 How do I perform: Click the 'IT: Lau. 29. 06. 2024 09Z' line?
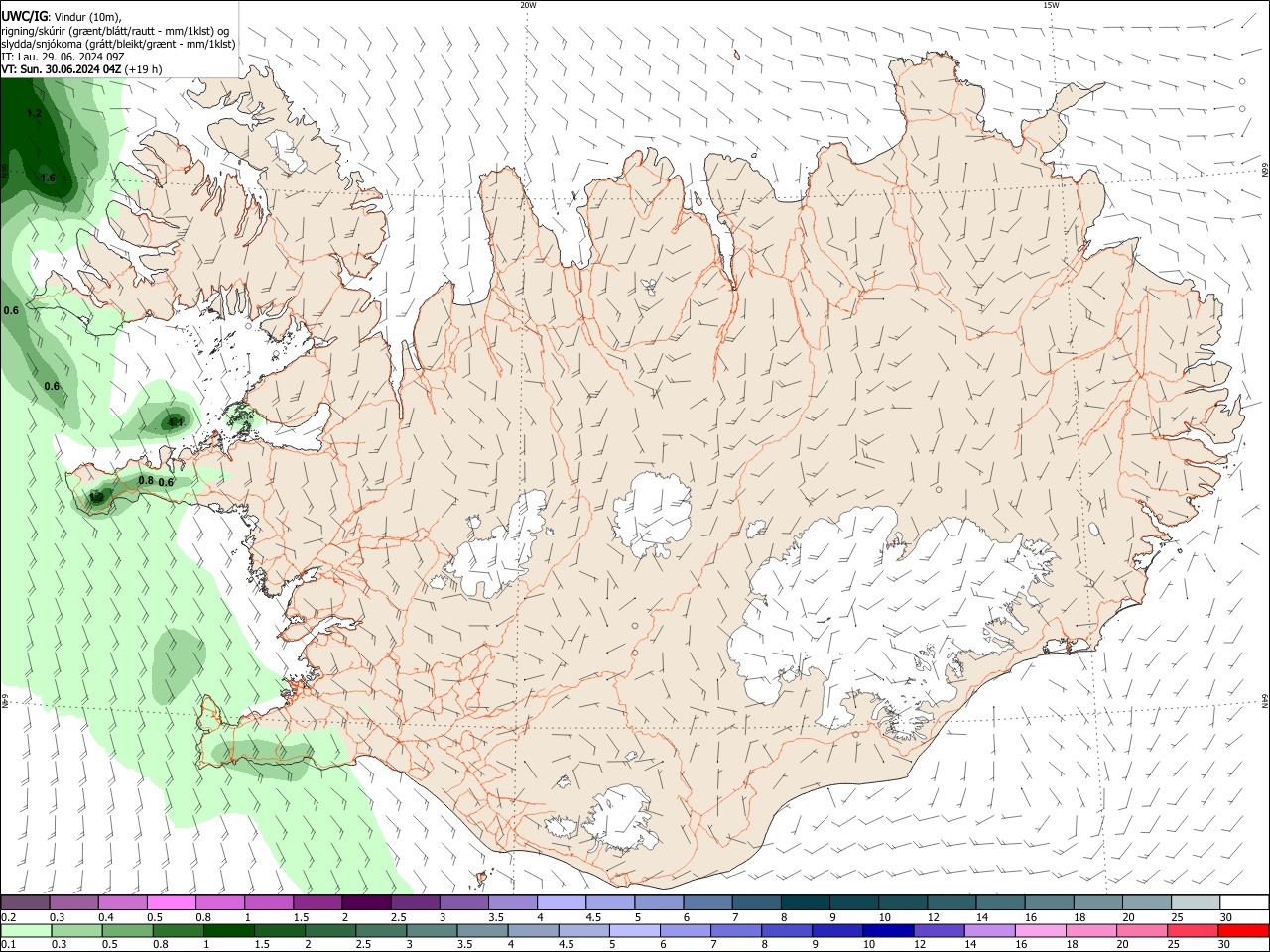point(63,57)
